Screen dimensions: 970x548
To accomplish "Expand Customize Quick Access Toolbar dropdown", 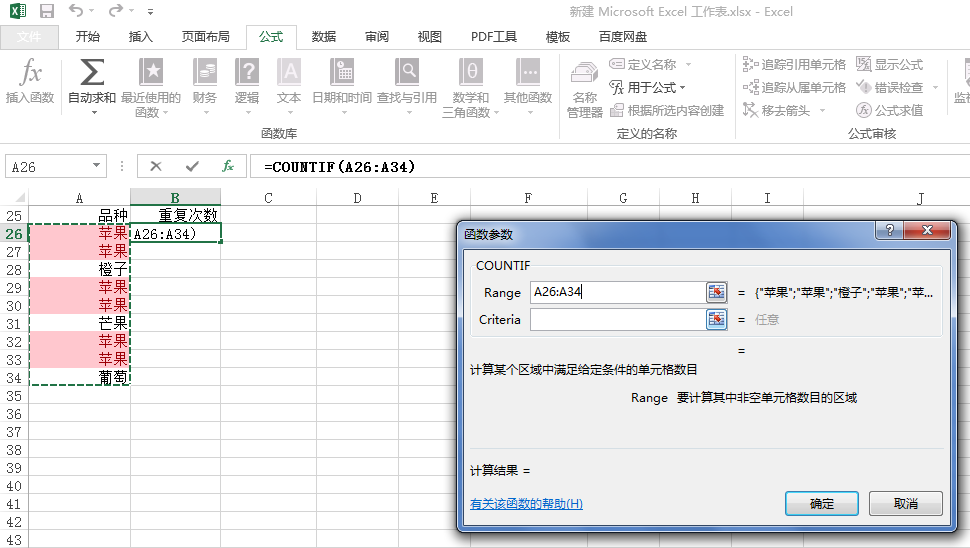I will point(150,12).
